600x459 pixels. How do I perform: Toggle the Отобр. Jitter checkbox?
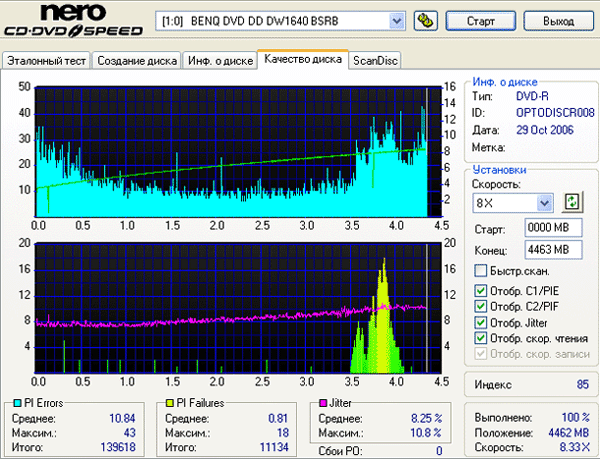coord(481,323)
